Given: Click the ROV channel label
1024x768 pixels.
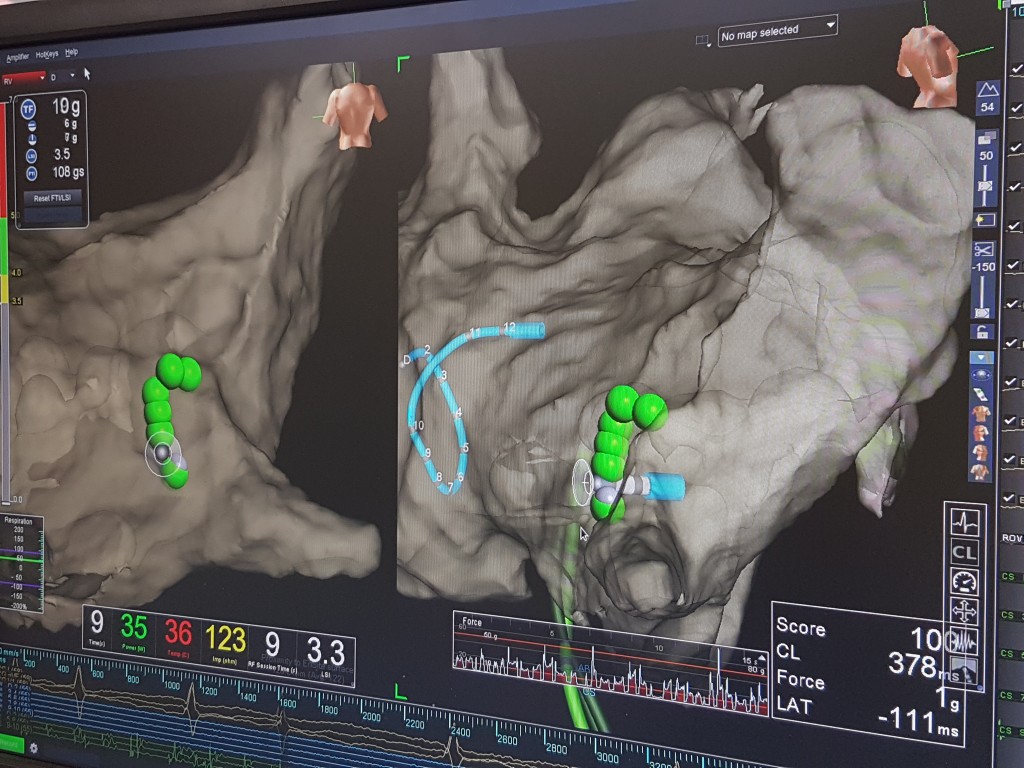Looking at the screenshot, I should pyautogui.click(x=1012, y=537).
